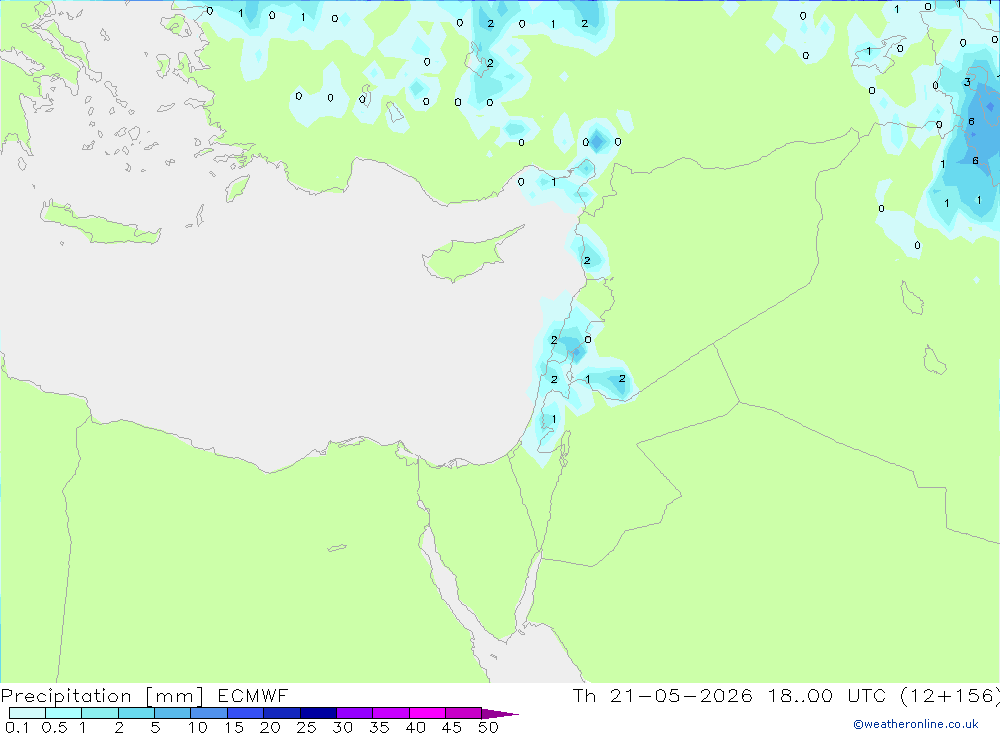The height and width of the screenshot is (733, 1000).
Task: Click the '50' legend scale label
Action: pos(488,727)
